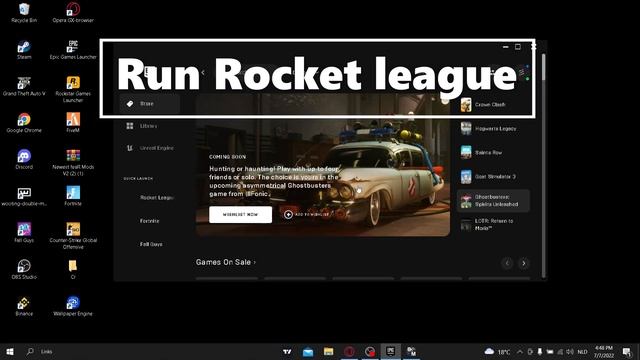Quick launch Rocket League from sidebar
Screen dimensions: 640x360
click(x=156, y=198)
